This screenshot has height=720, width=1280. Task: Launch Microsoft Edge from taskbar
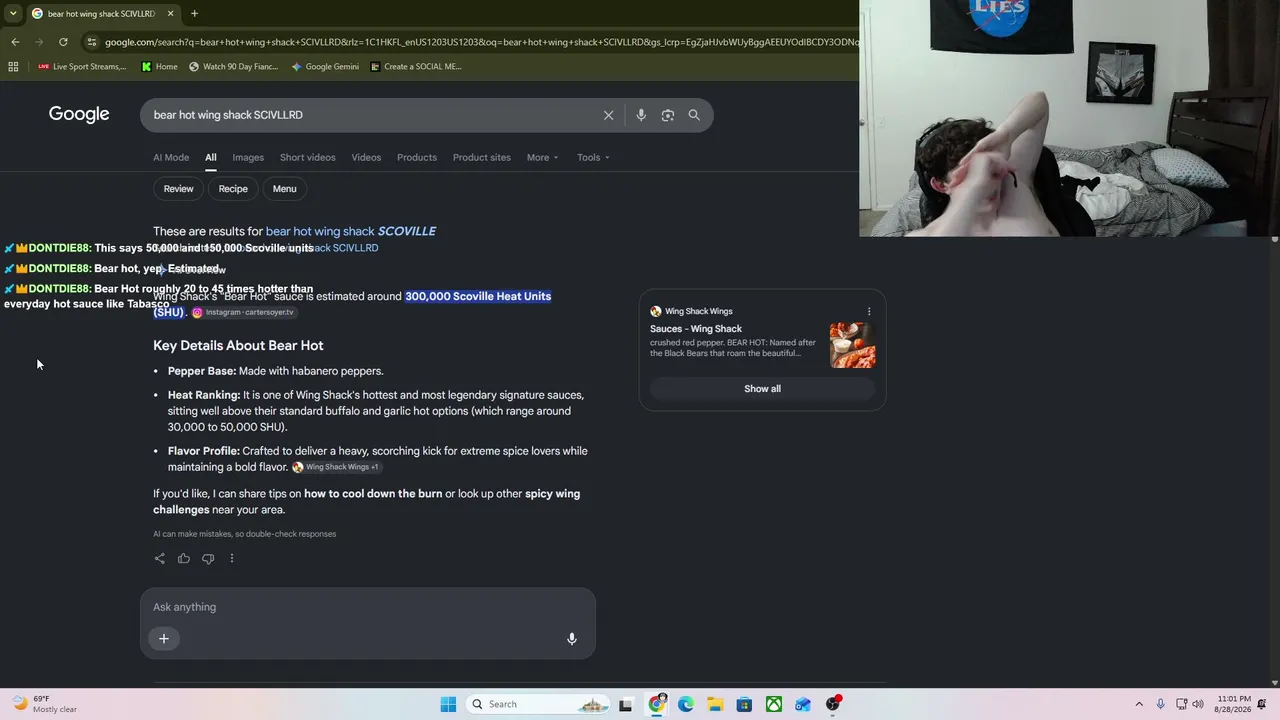click(686, 704)
